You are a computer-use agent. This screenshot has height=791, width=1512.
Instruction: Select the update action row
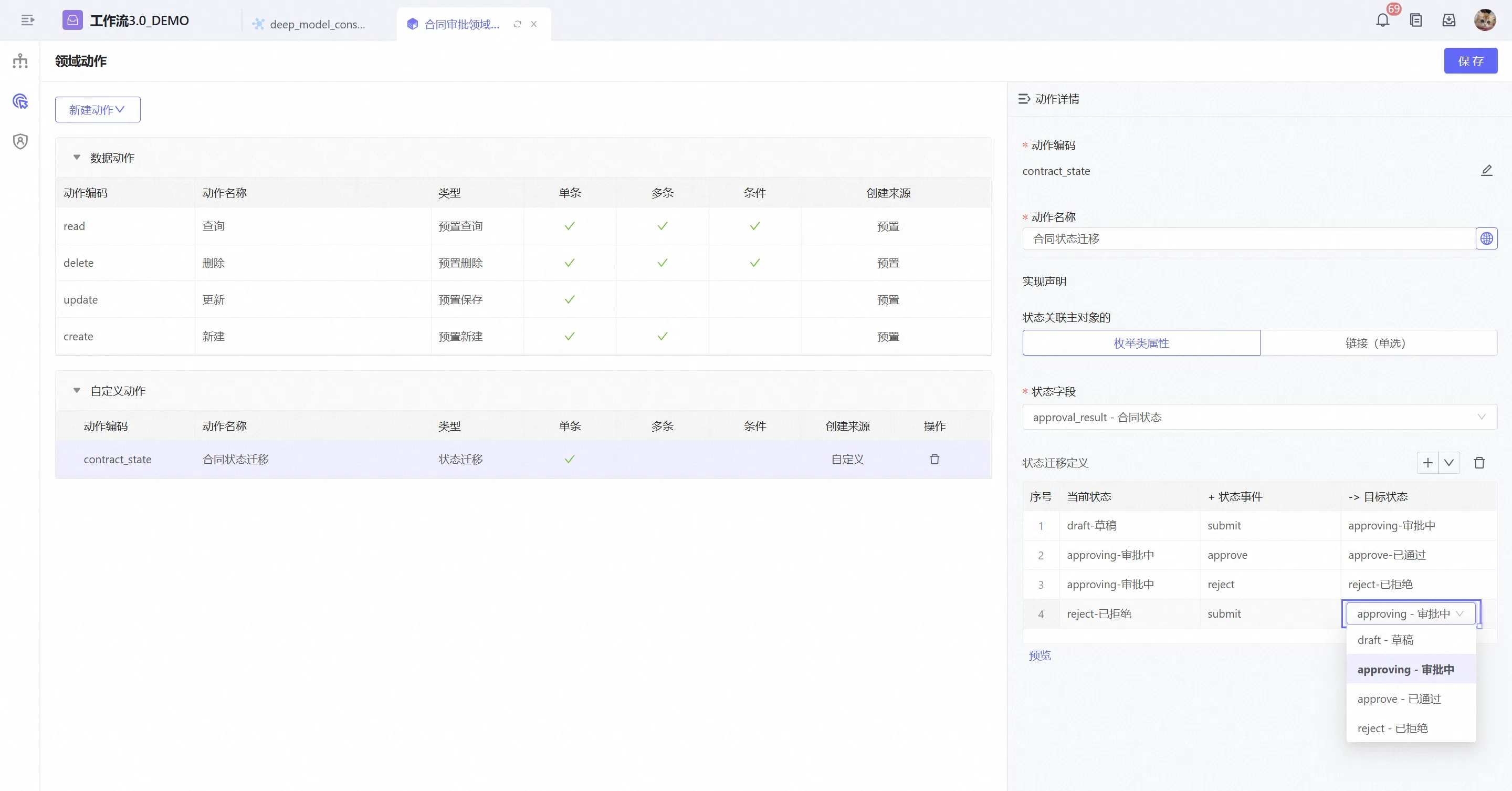pos(523,299)
